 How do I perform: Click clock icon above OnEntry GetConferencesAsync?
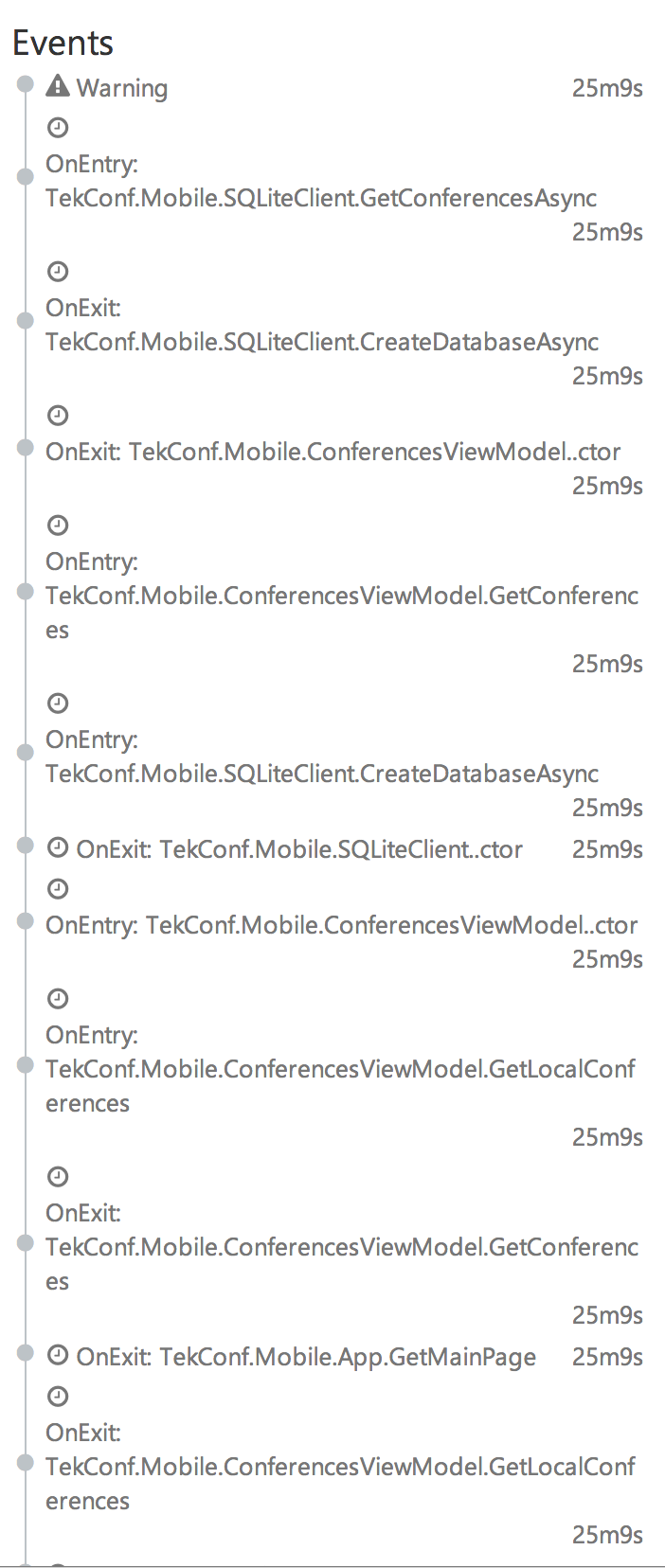pyautogui.click(x=58, y=128)
